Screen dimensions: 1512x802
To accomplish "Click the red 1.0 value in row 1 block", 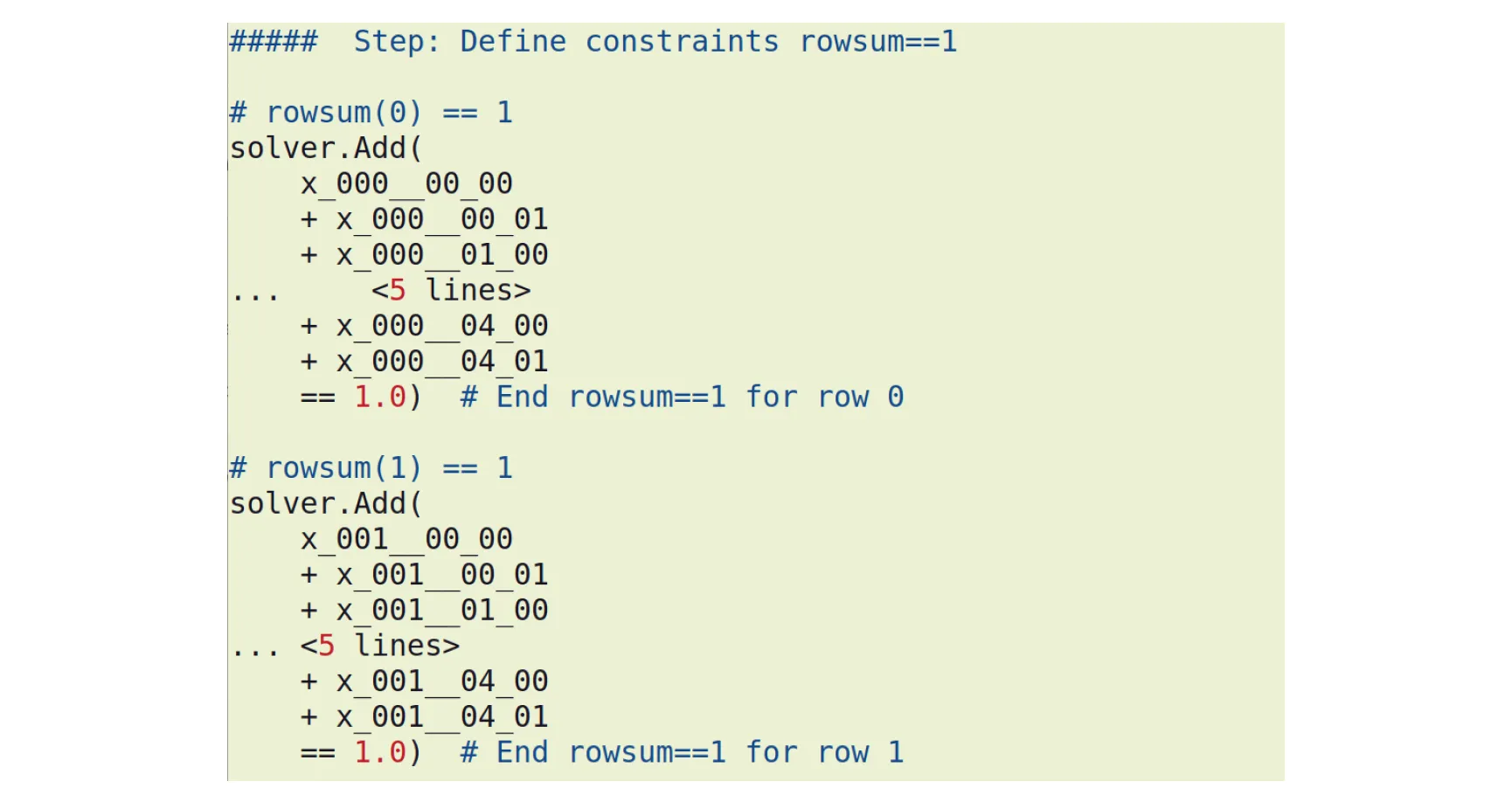I will (x=380, y=752).
